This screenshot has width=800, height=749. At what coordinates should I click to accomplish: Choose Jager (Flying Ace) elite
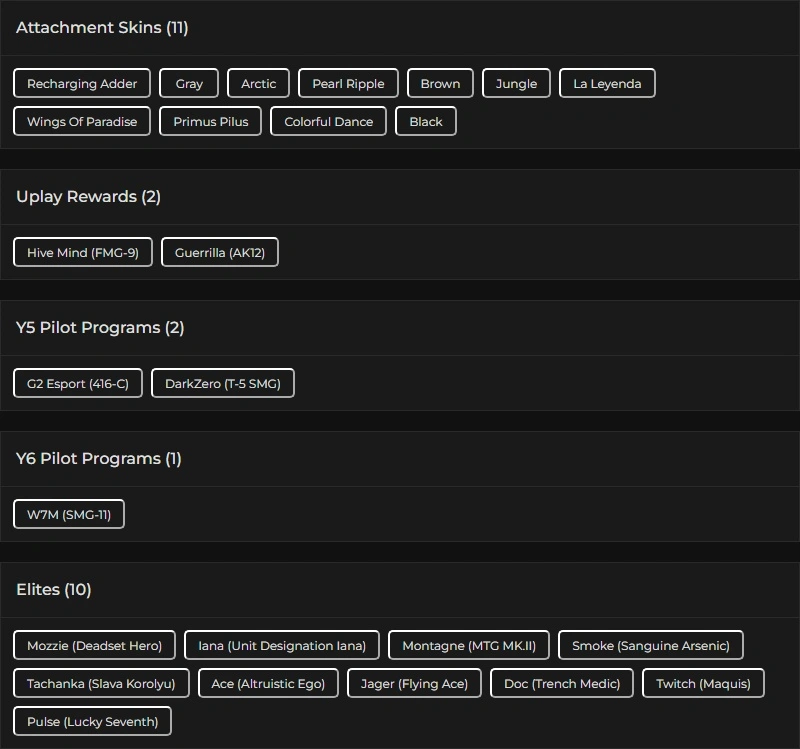[414, 683]
